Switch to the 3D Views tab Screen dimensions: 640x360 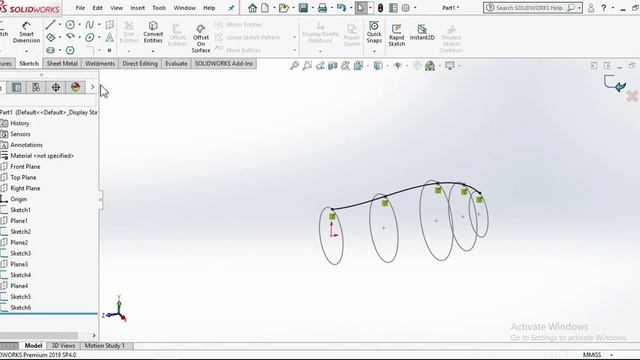pos(63,345)
